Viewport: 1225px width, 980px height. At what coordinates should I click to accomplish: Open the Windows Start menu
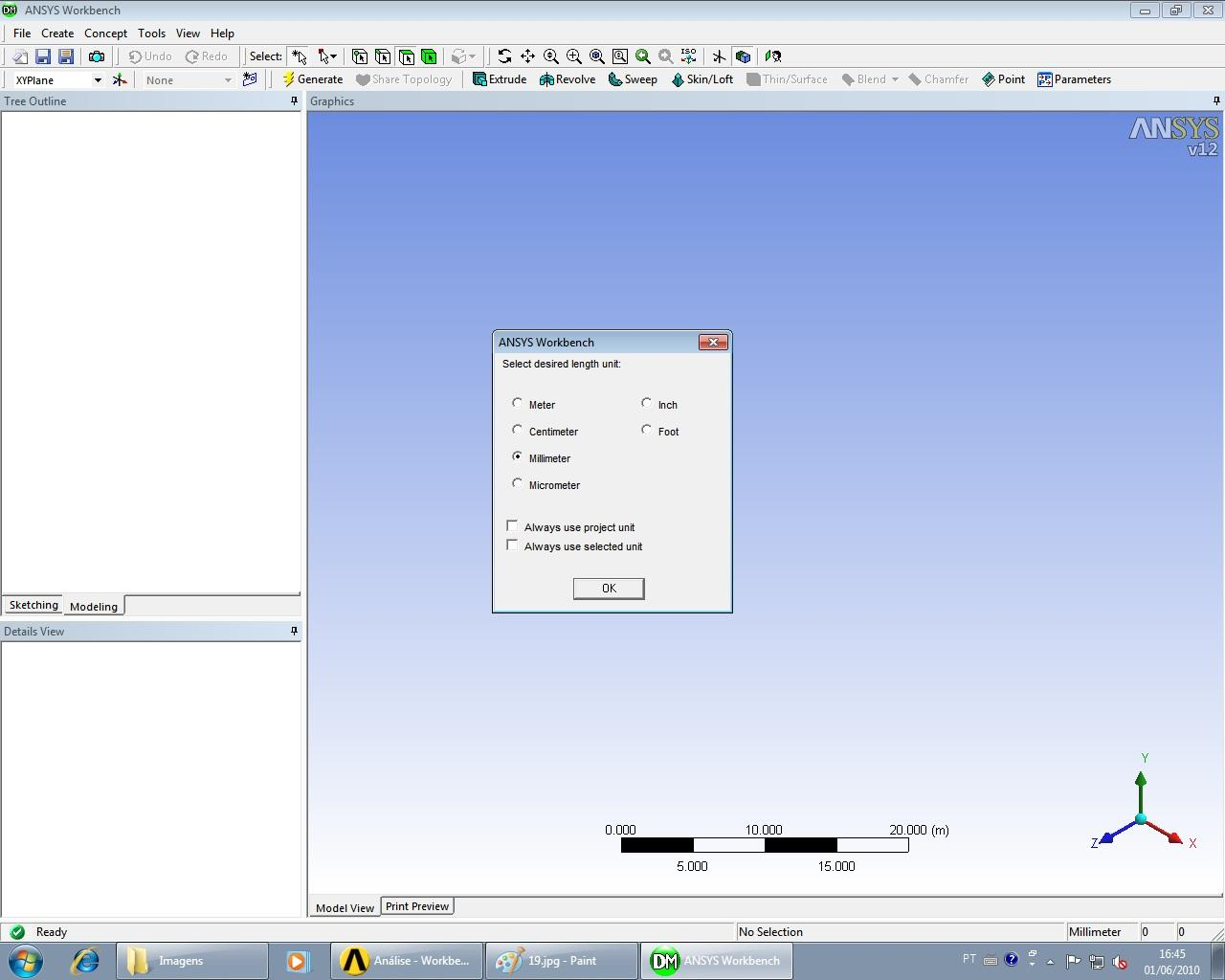pos(26,960)
